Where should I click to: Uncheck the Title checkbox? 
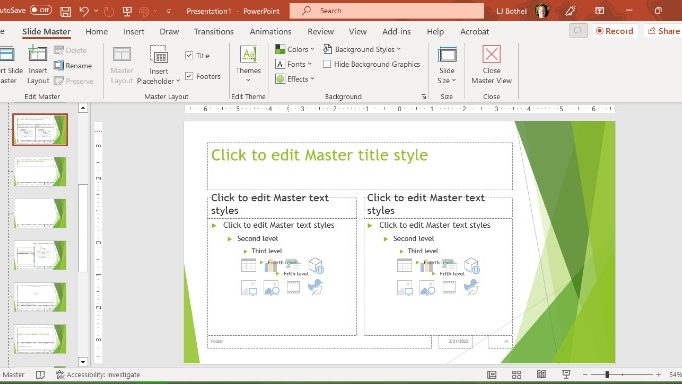(x=189, y=55)
